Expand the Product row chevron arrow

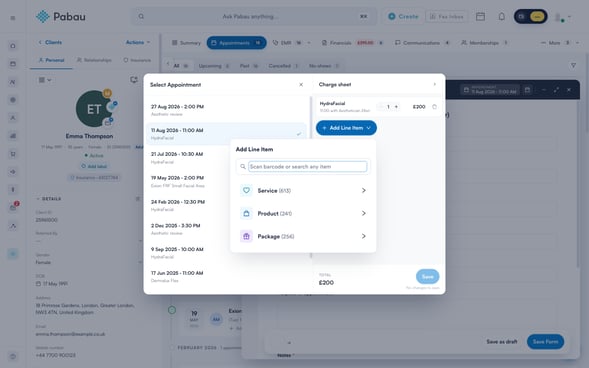point(363,213)
